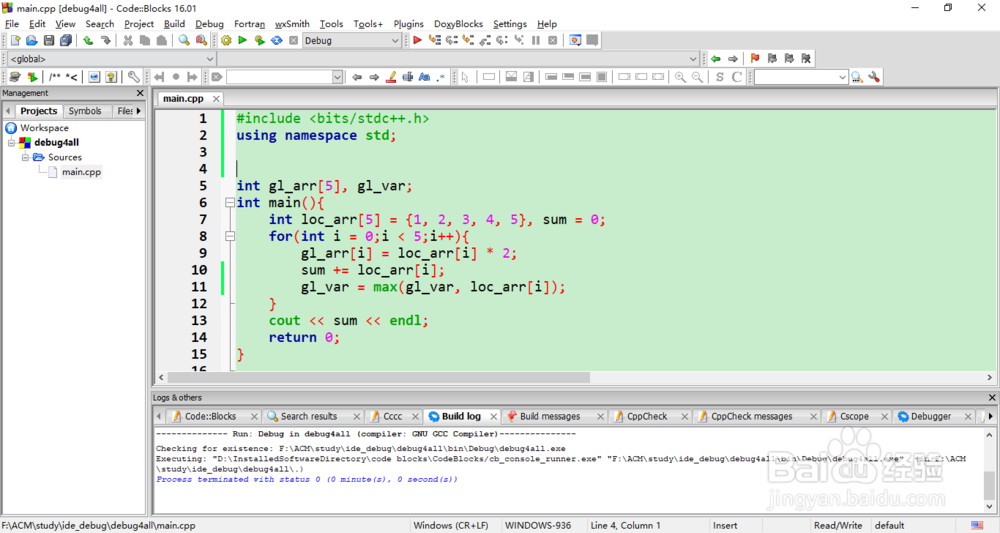Switch to the Search results tab
Screen dimensions: 1000x533
point(309,416)
